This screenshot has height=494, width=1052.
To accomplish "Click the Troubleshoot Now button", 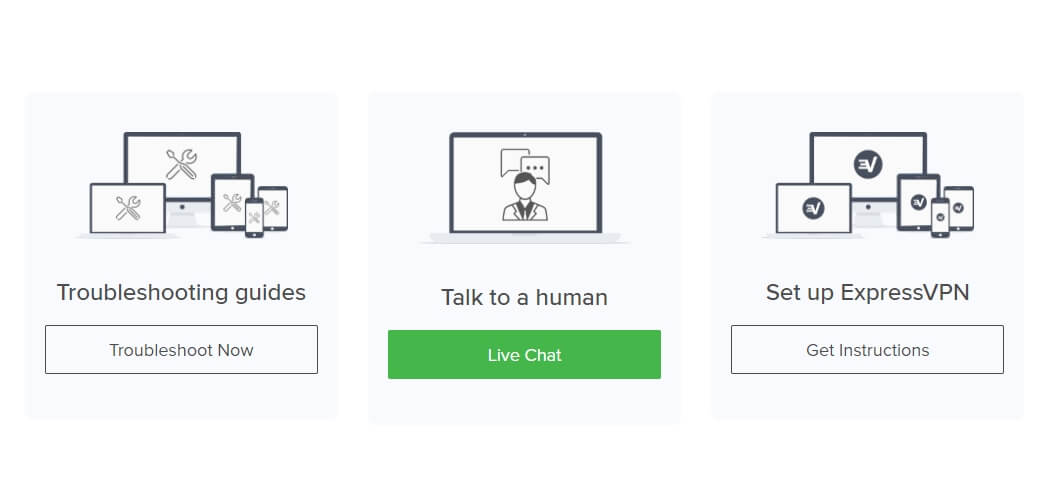I will (x=181, y=350).
